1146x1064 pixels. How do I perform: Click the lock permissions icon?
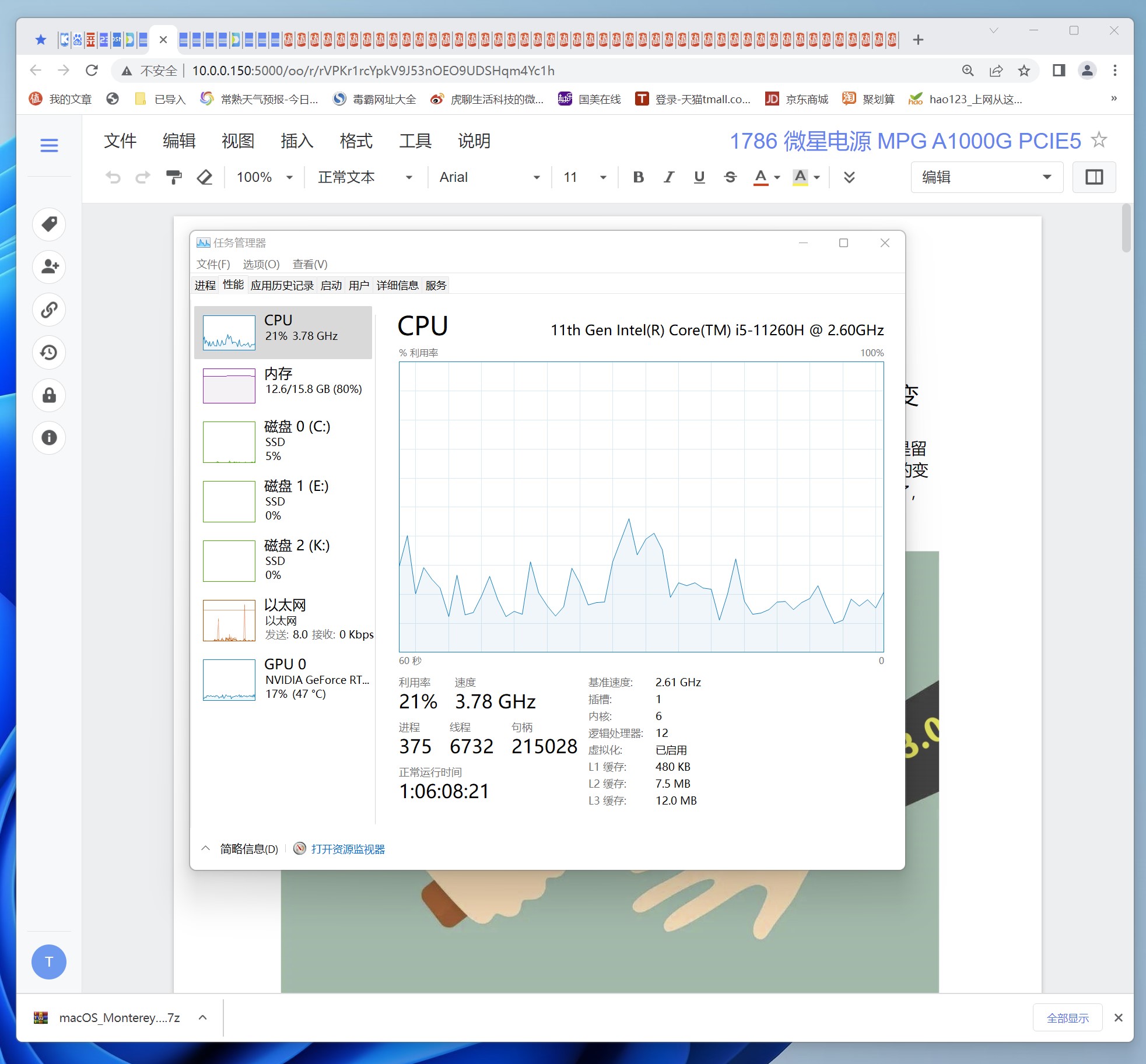pyautogui.click(x=49, y=395)
